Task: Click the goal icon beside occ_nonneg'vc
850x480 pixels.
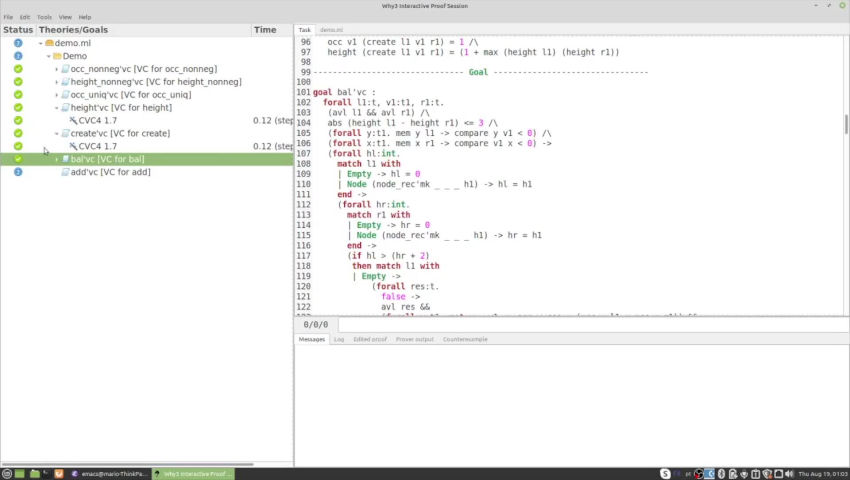Action: pyautogui.click(x=65, y=69)
